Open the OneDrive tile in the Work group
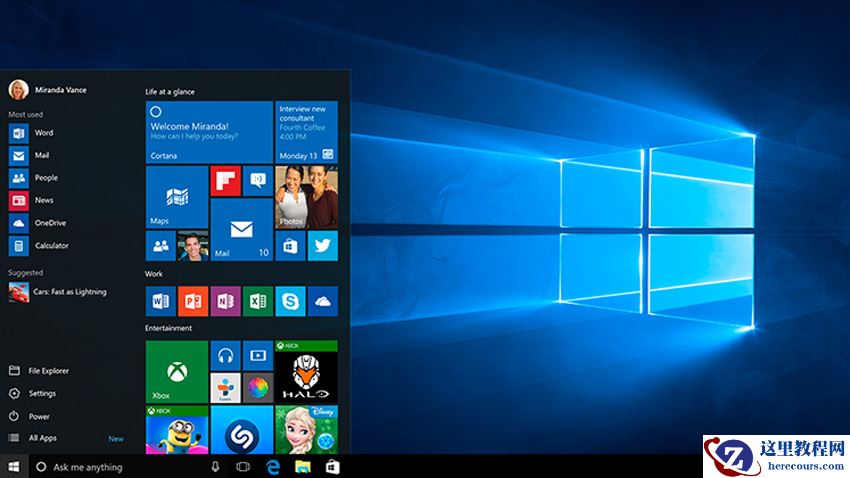Image resolution: width=850 pixels, height=478 pixels. coord(323,301)
